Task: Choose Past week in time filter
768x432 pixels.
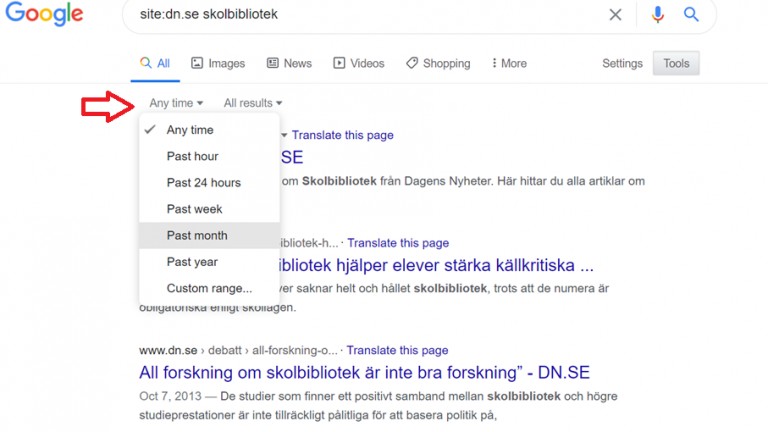Action: pyautogui.click(x=209, y=209)
